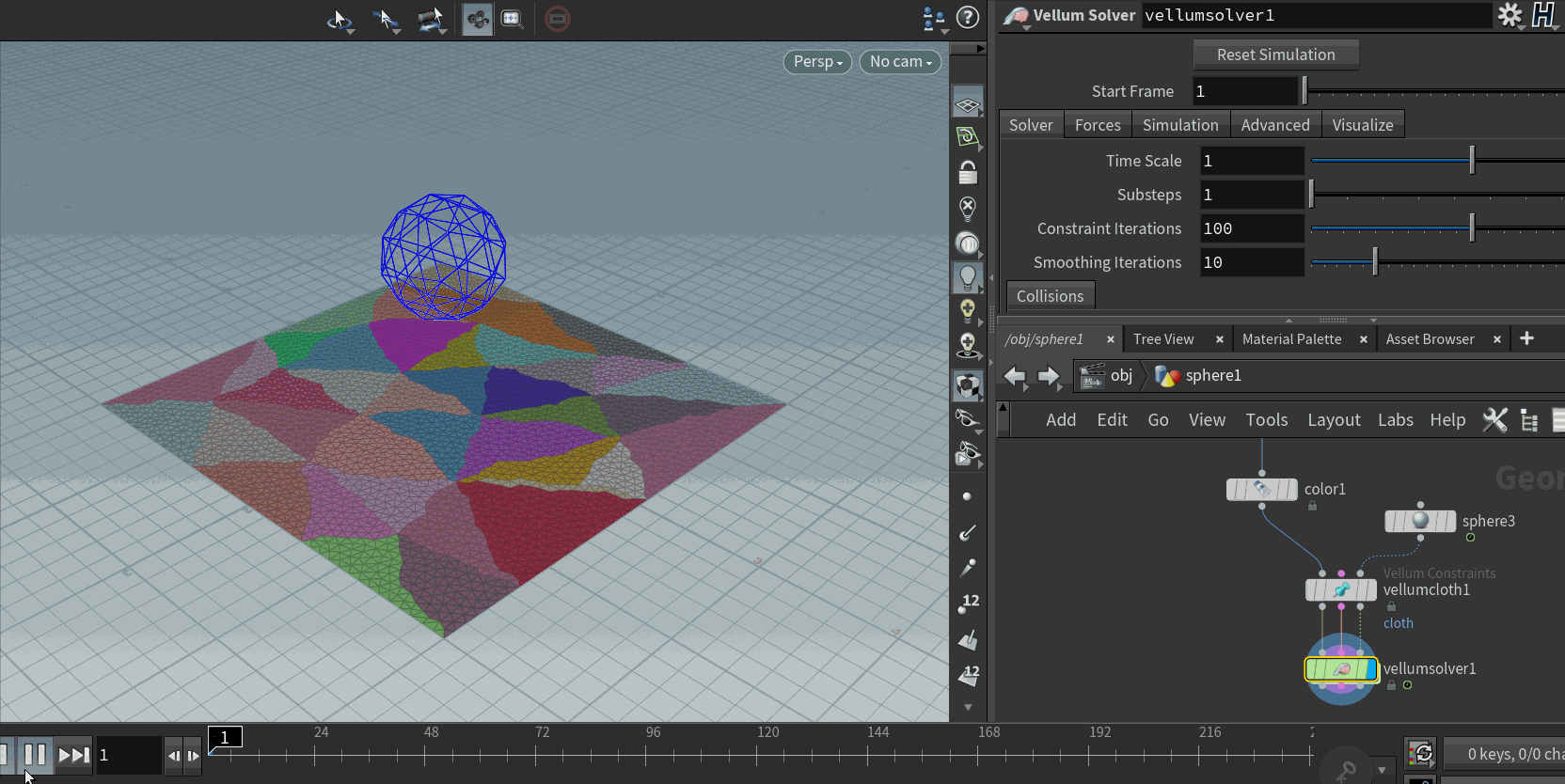The image size is (1565, 784).
Task: Select the Material Palette pane tab
Action: tap(1291, 339)
